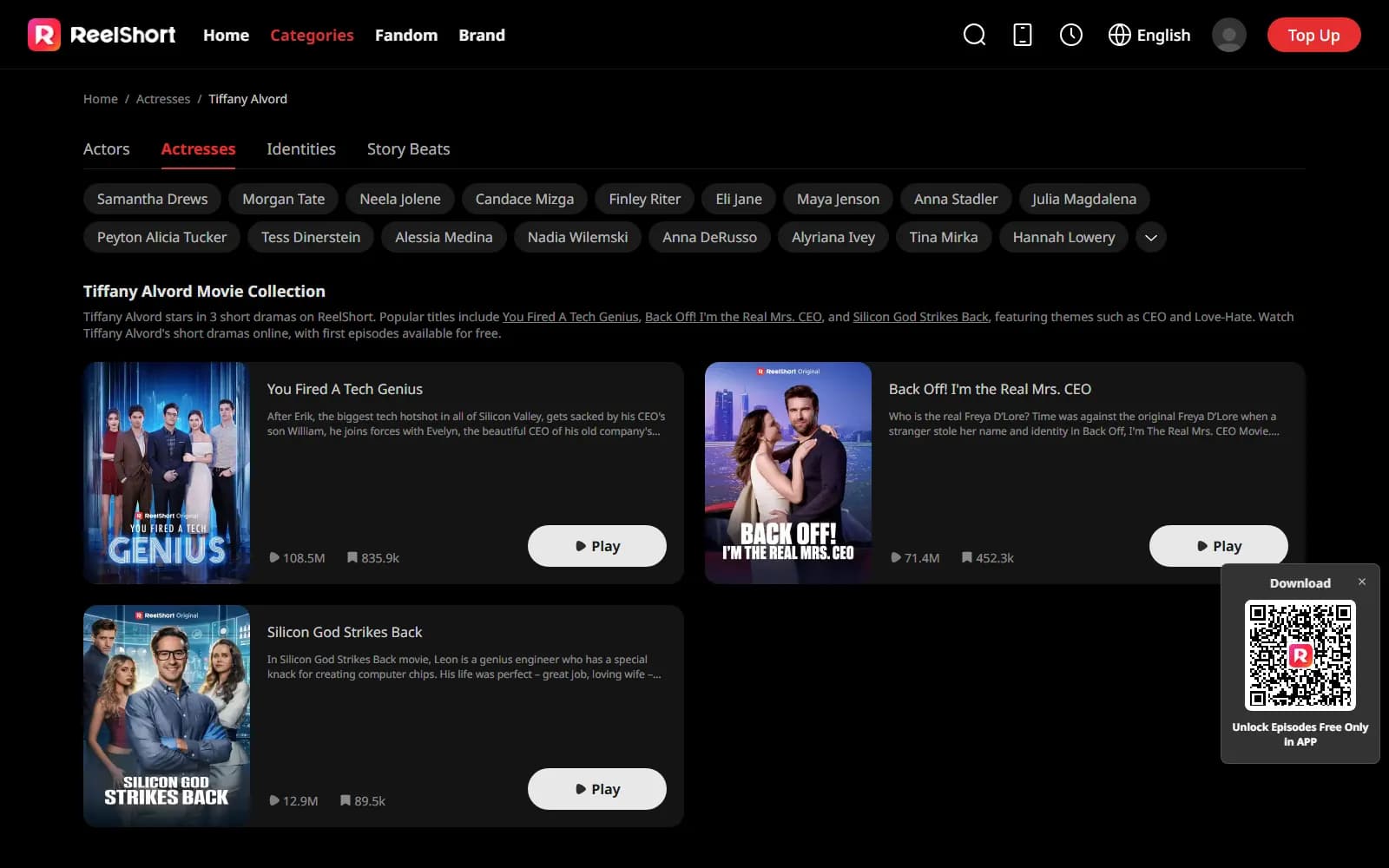The width and height of the screenshot is (1389, 868).
Task: Open the search icon
Action: 974,35
